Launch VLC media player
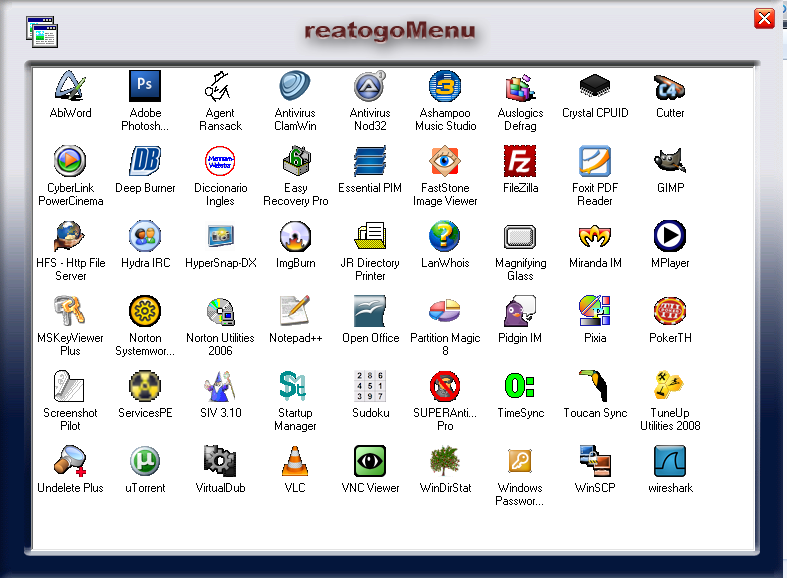The height and width of the screenshot is (578, 787). pos(295,461)
